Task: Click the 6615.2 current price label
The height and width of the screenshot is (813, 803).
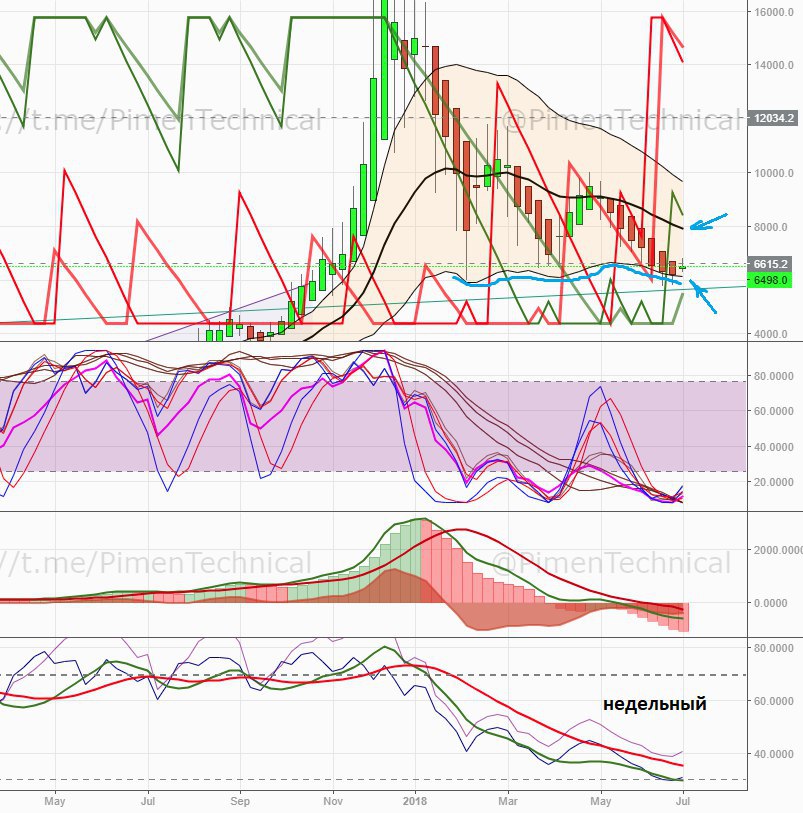Action: tap(770, 264)
